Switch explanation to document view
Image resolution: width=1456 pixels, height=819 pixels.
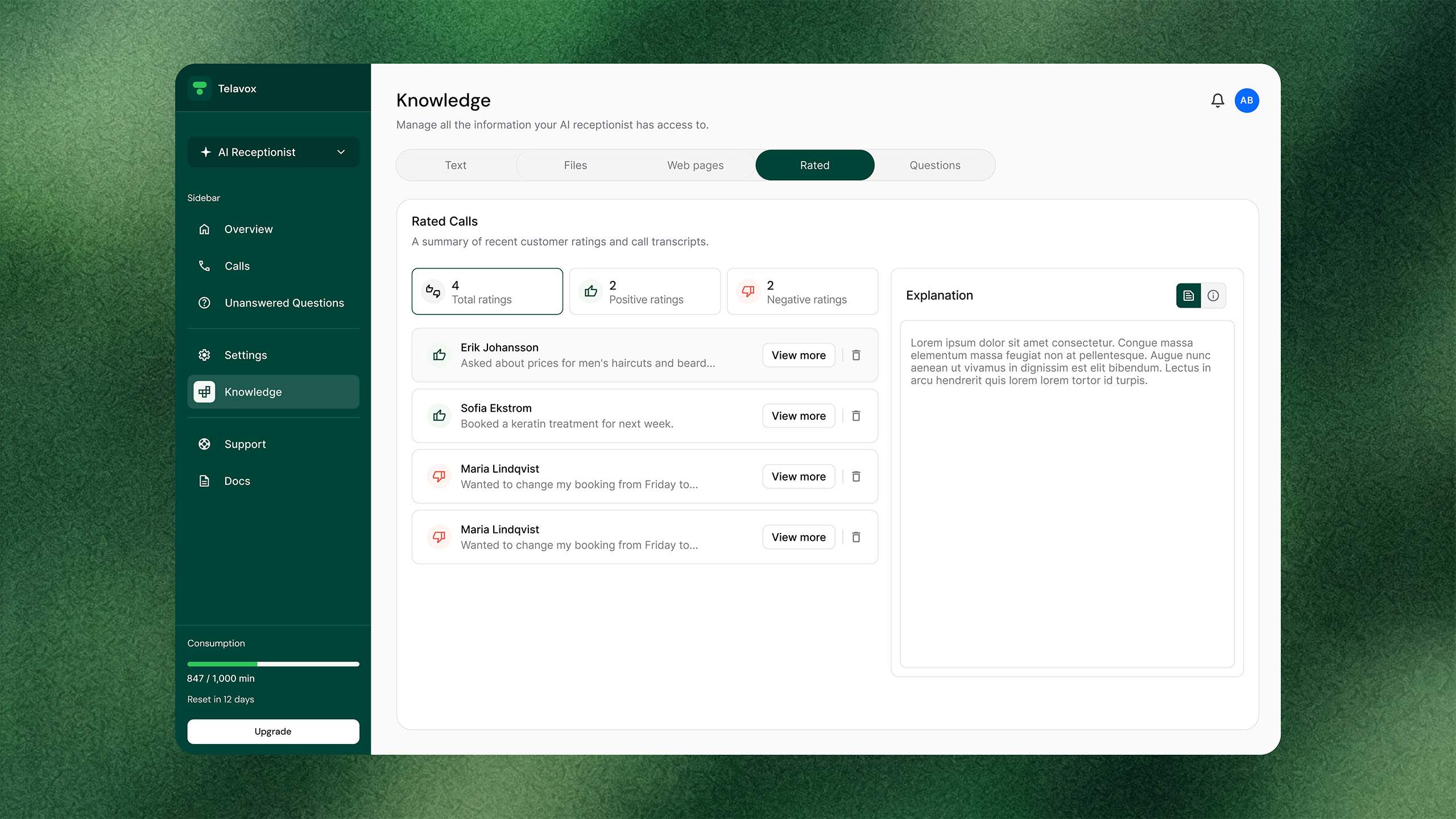(x=1188, y=296)
